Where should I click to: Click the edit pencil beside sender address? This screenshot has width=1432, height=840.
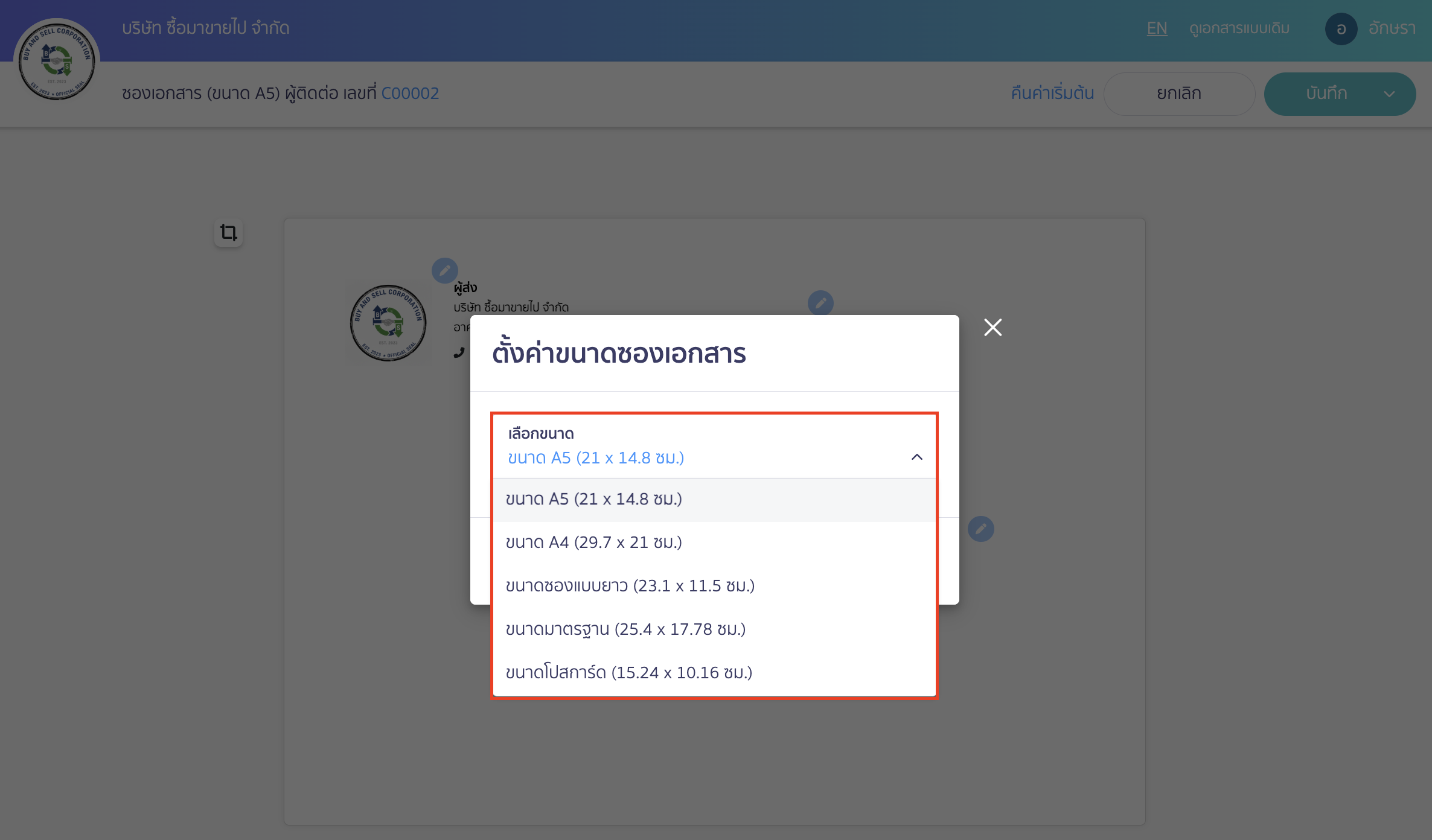click(820, 303)
